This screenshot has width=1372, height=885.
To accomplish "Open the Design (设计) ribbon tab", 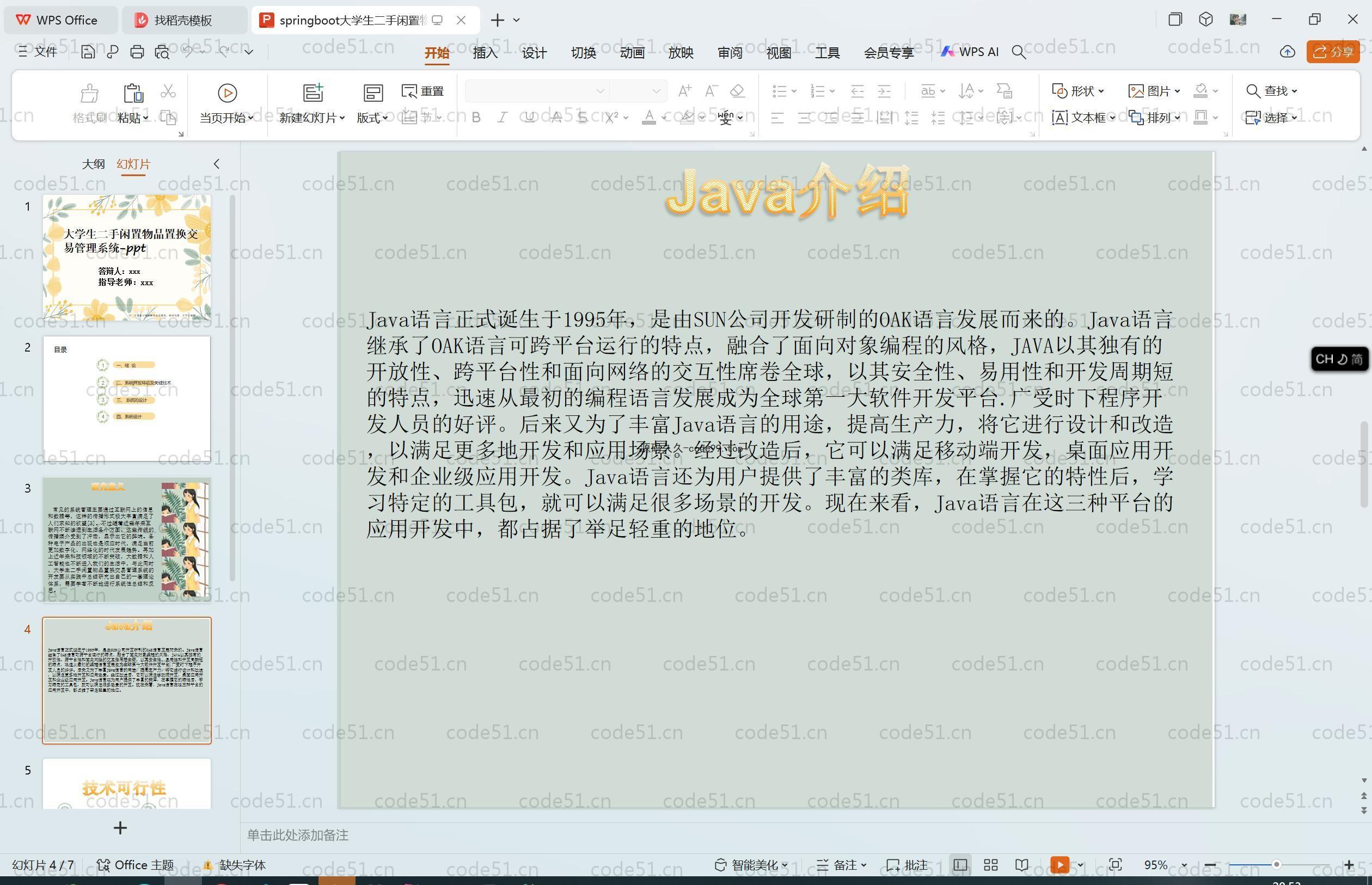I will [534, 53].
